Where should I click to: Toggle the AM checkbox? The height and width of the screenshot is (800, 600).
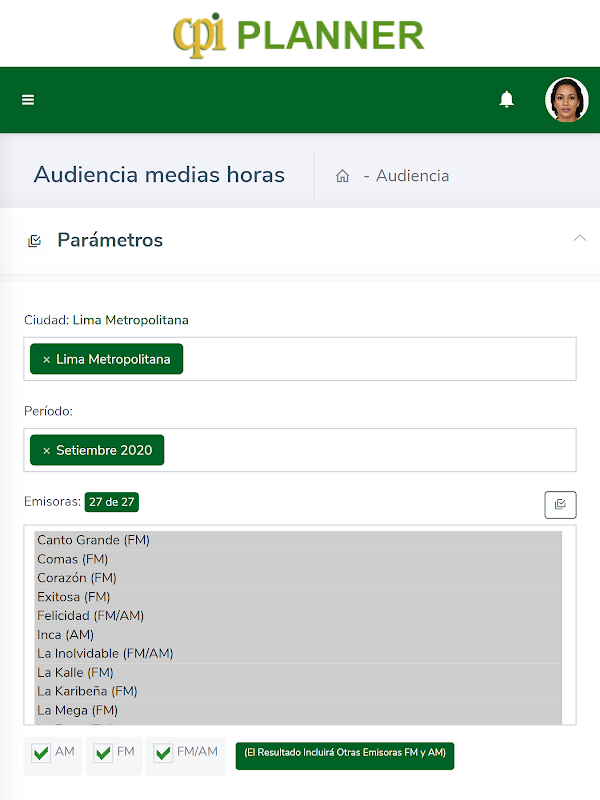pyautogui.click(x=41, y=754)
